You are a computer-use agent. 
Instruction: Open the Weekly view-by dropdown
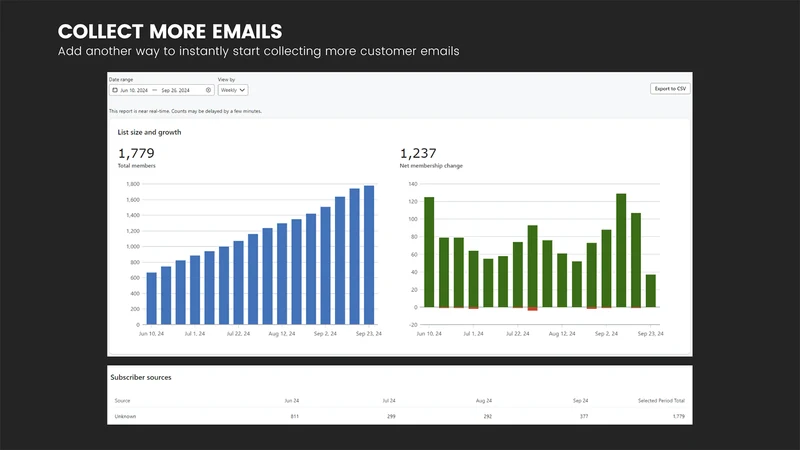coord(233,90)
